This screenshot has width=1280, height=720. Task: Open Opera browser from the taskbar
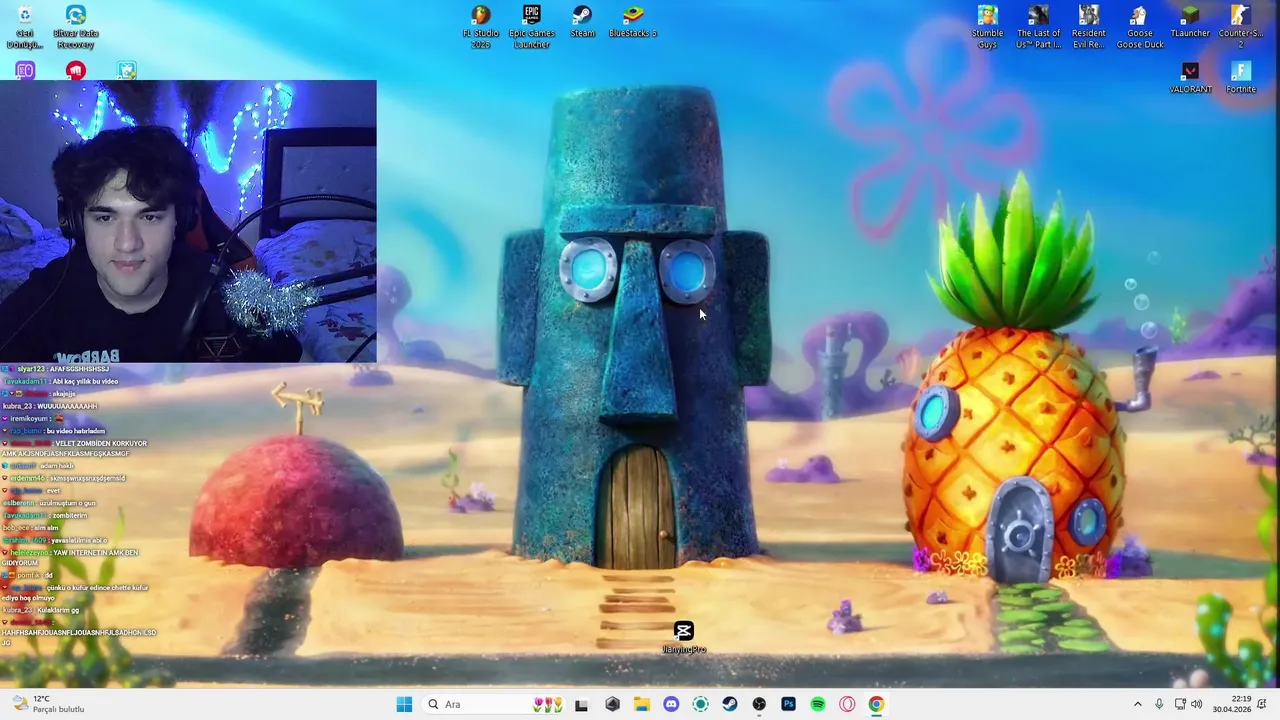pyautogui.click(x=847, y=704)
